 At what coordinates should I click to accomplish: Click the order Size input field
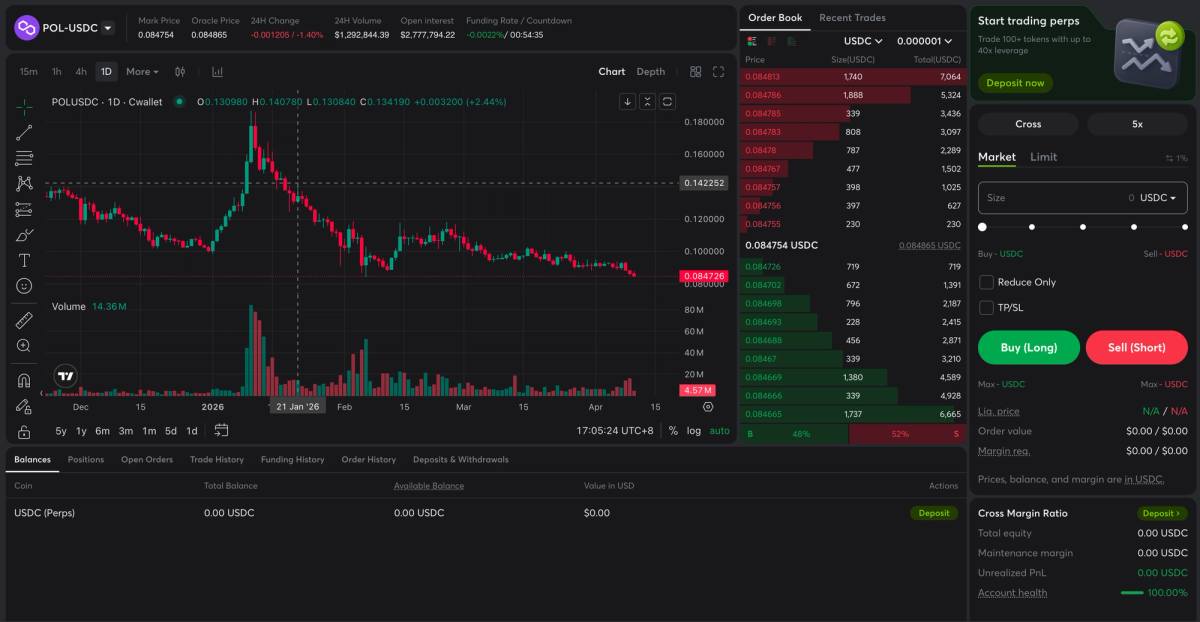[1083, 198]
